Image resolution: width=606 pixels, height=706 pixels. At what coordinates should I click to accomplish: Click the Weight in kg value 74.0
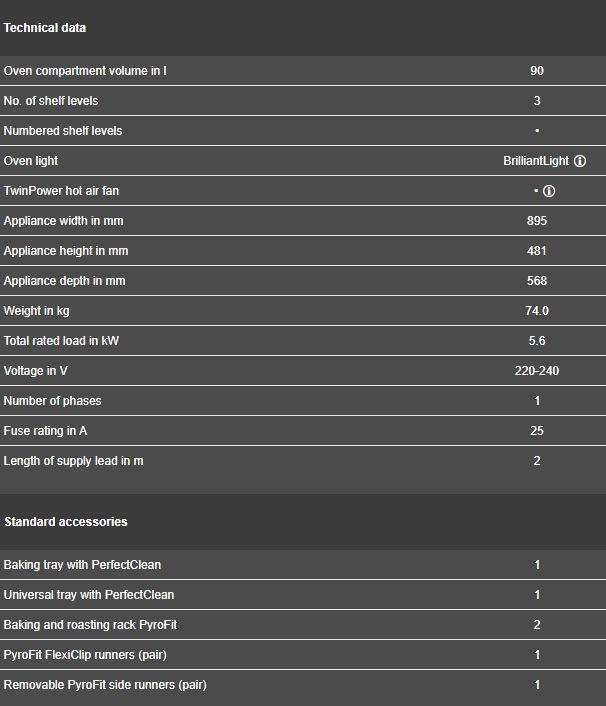(537, 311)
